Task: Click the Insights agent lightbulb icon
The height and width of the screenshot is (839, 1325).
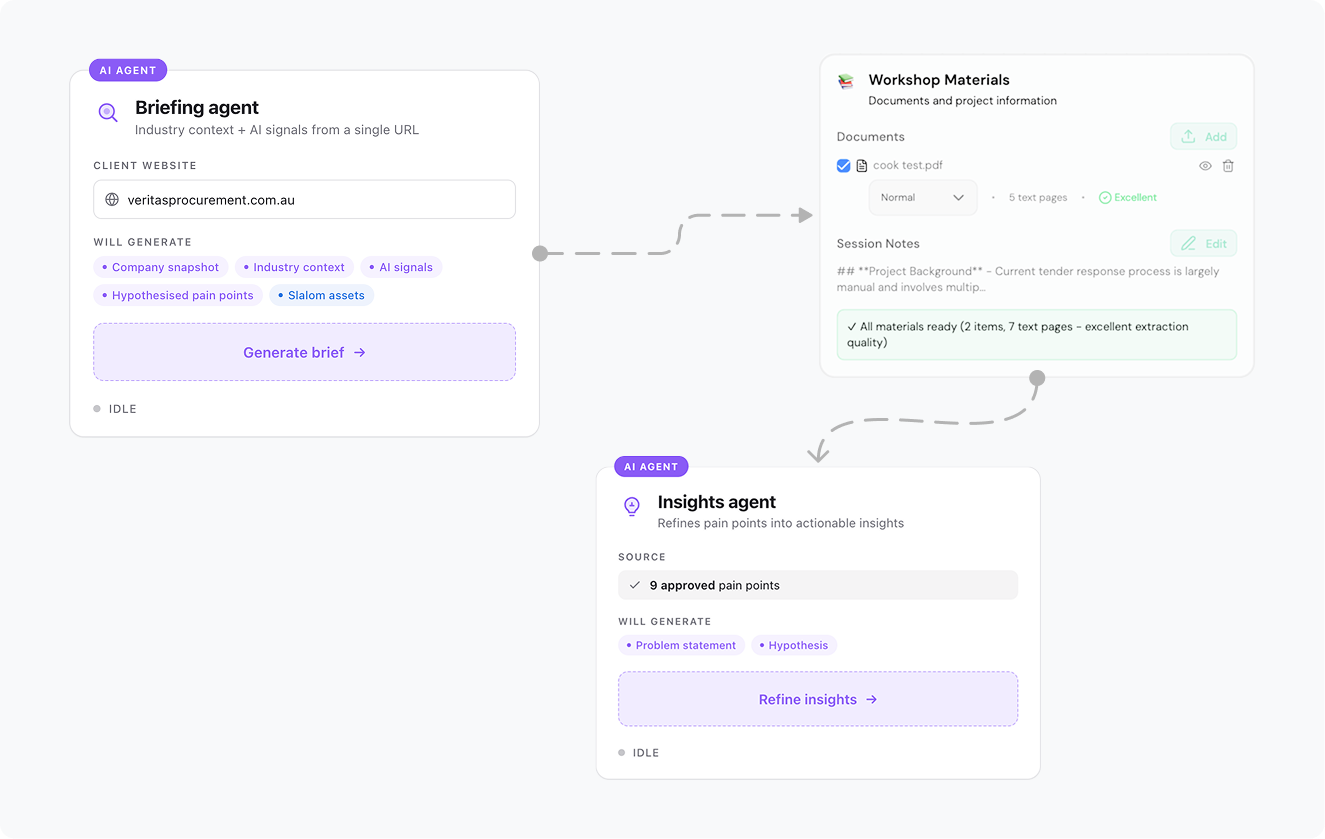Action: [x=631, y=507]
